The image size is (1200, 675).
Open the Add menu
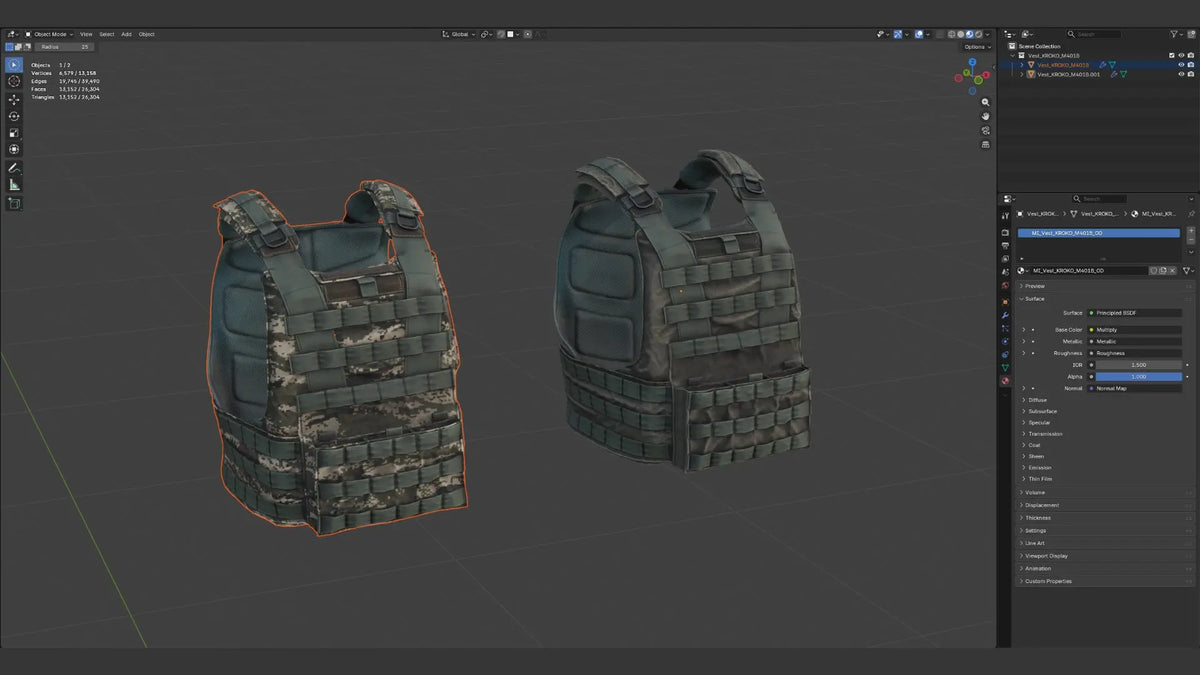click(126, 34)
